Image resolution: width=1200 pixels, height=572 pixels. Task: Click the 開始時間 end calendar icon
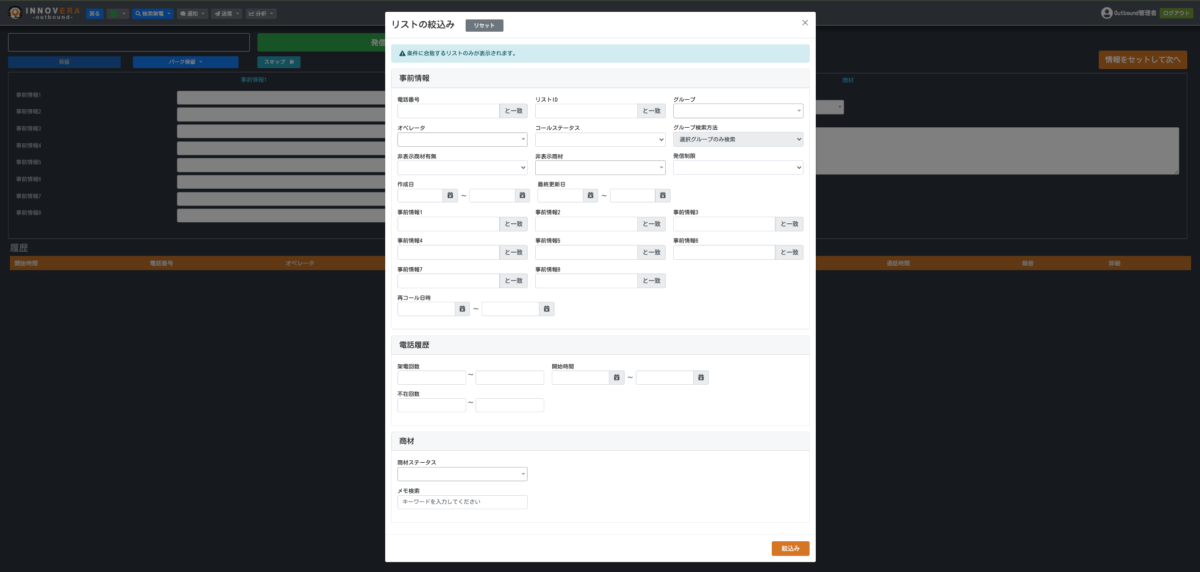tap(701, 378)
